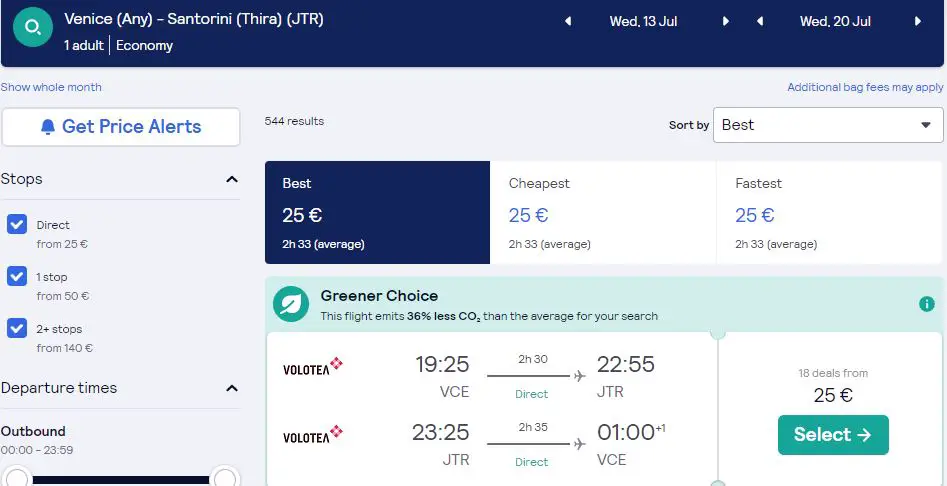Image resolution: width=947 pixels, height=486 pixels.
Task: Click the right outbound time slider handle
Action: coord(225,479)
